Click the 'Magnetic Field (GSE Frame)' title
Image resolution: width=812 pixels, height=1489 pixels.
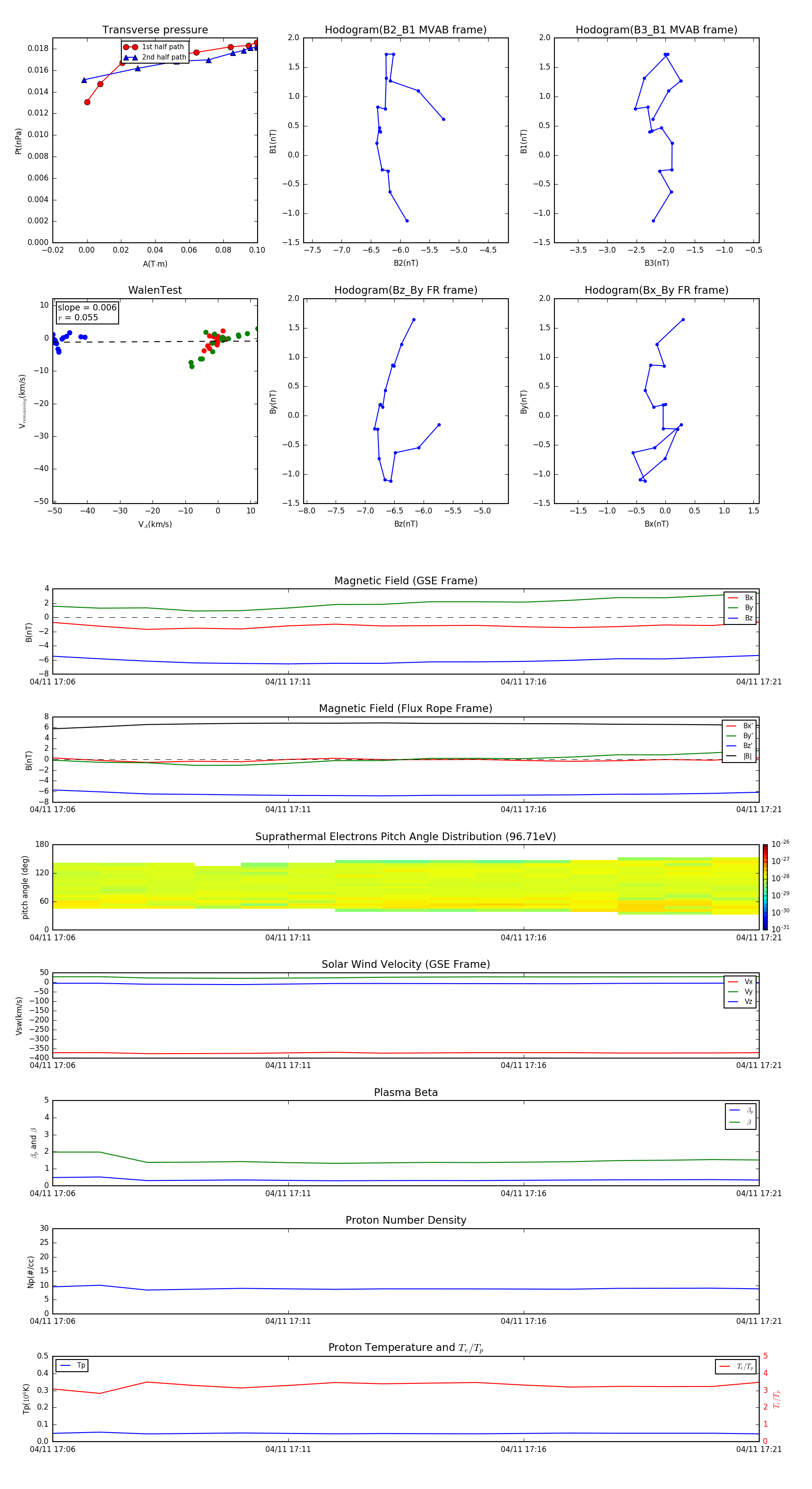[406, 581]
